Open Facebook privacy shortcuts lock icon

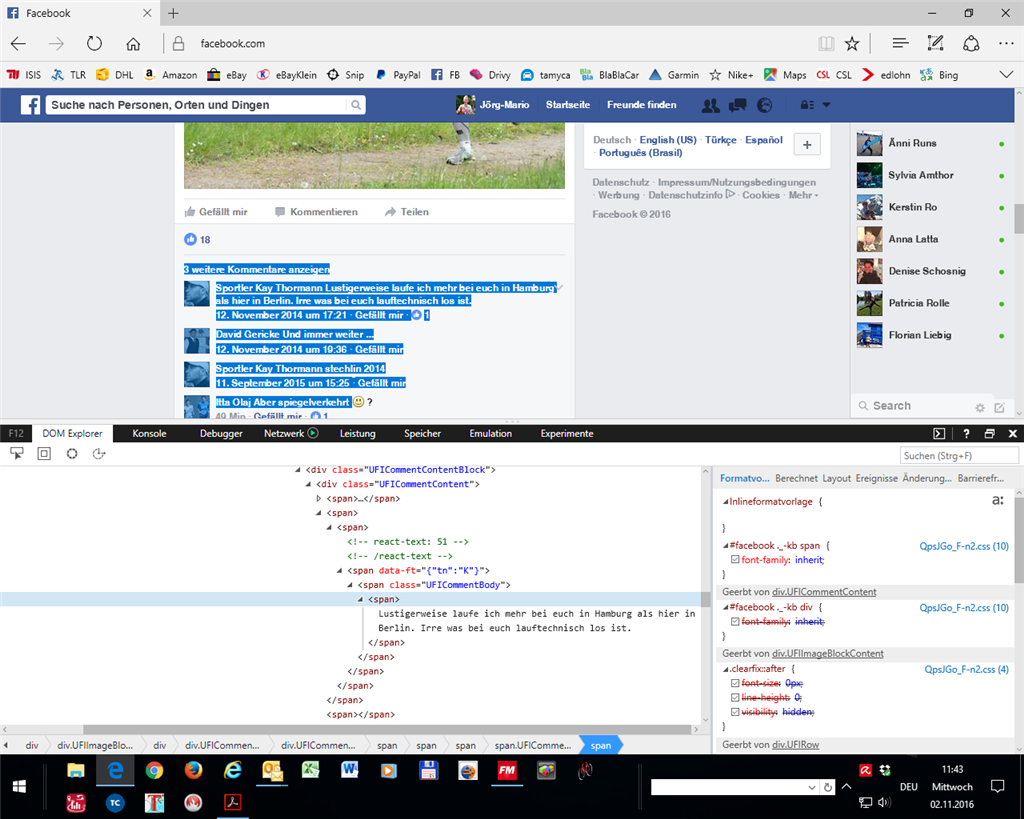807,105
